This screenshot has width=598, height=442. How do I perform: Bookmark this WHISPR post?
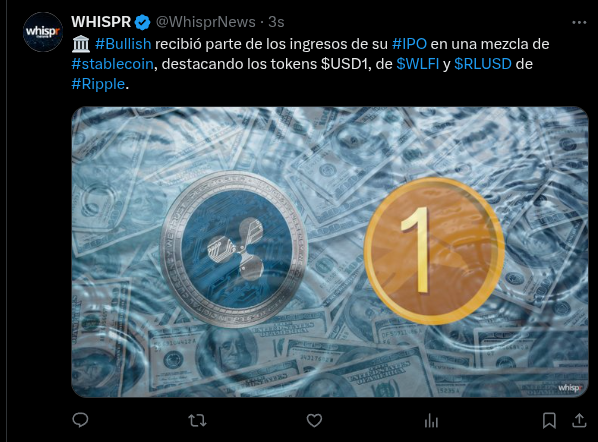point(549,421)
